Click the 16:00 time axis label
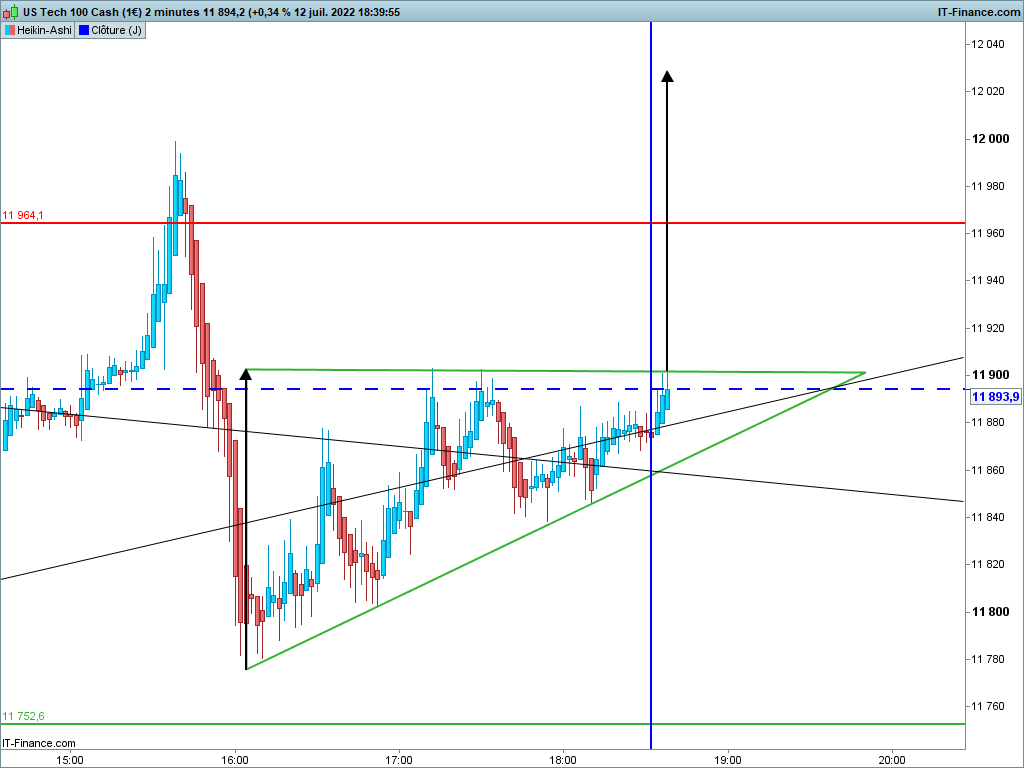Screen dimensions: 1024x768 coord(234,760)
